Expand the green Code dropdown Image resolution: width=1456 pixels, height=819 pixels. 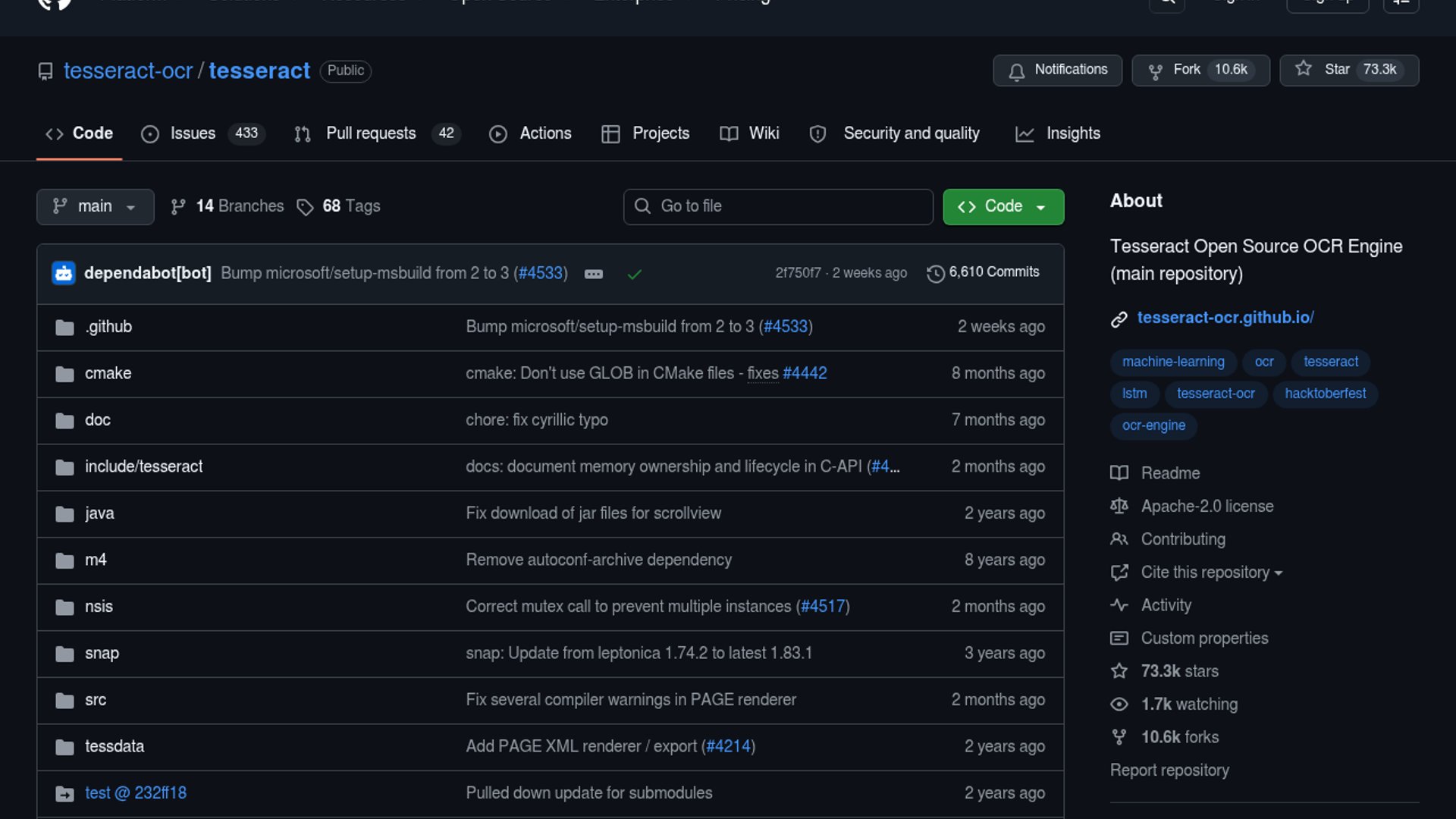1003,206
